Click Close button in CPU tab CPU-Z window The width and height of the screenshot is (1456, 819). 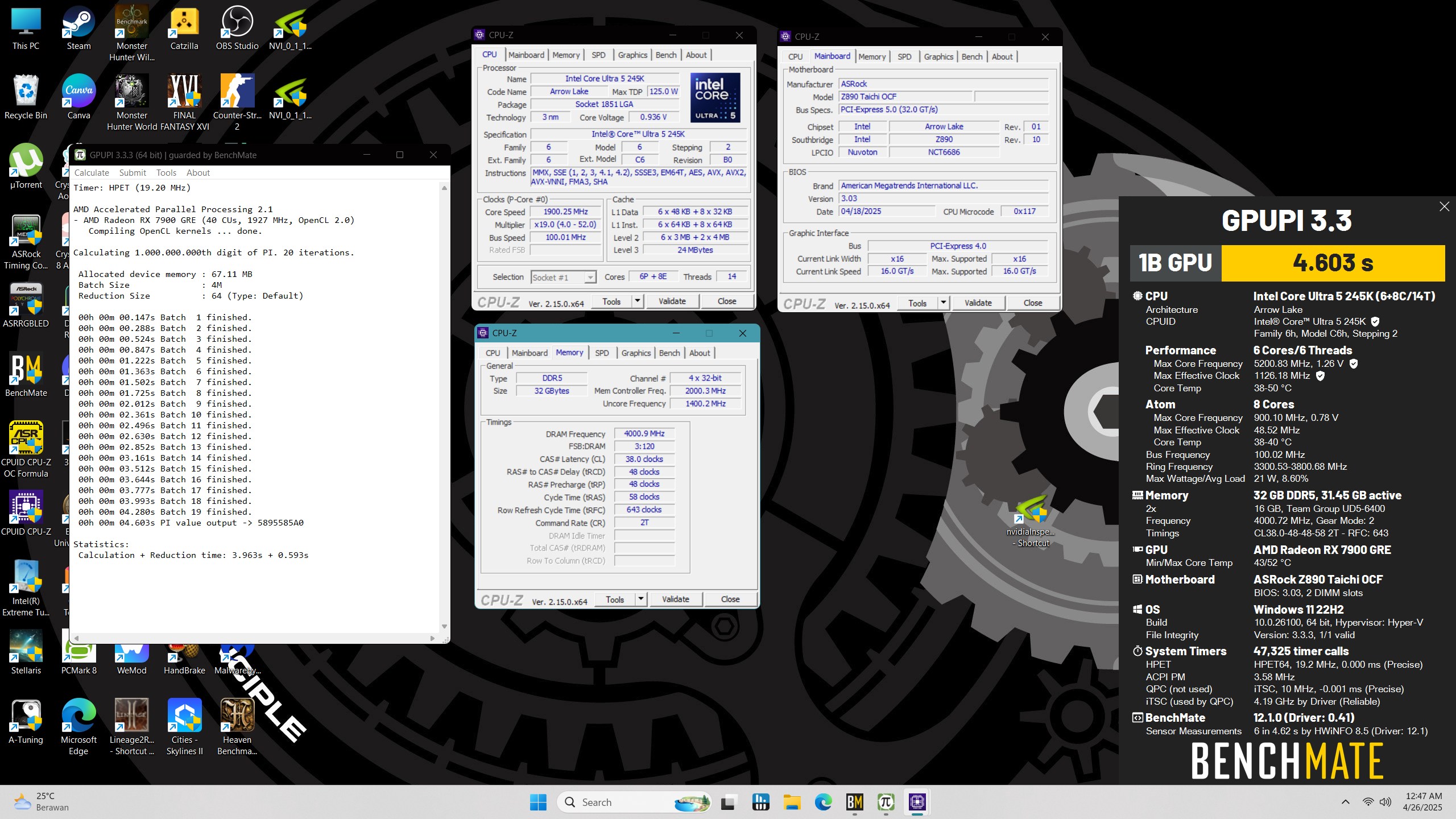tap(727, 301)
